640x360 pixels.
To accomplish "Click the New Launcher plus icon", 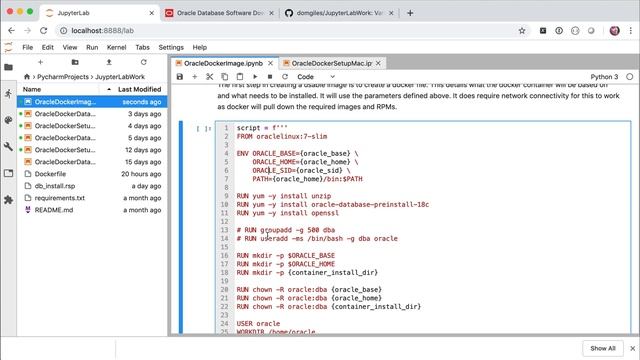I will point(40,62).
